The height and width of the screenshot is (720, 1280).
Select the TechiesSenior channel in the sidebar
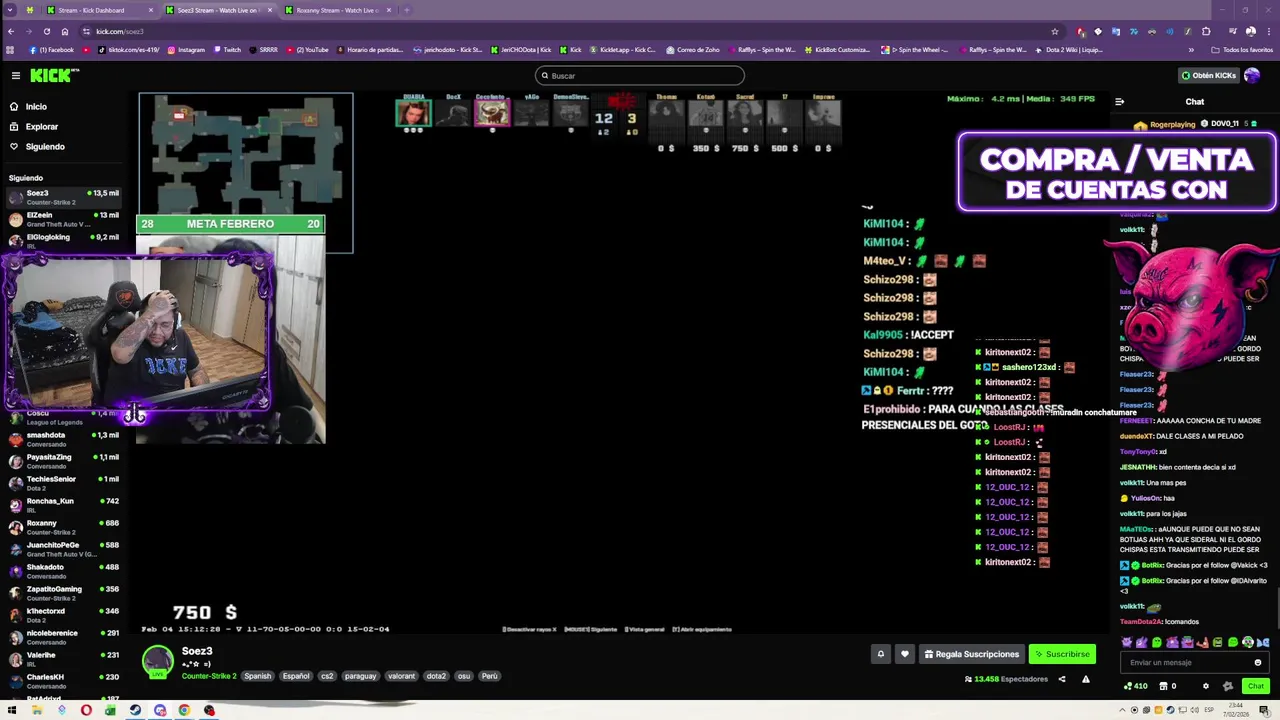(64, 483)
